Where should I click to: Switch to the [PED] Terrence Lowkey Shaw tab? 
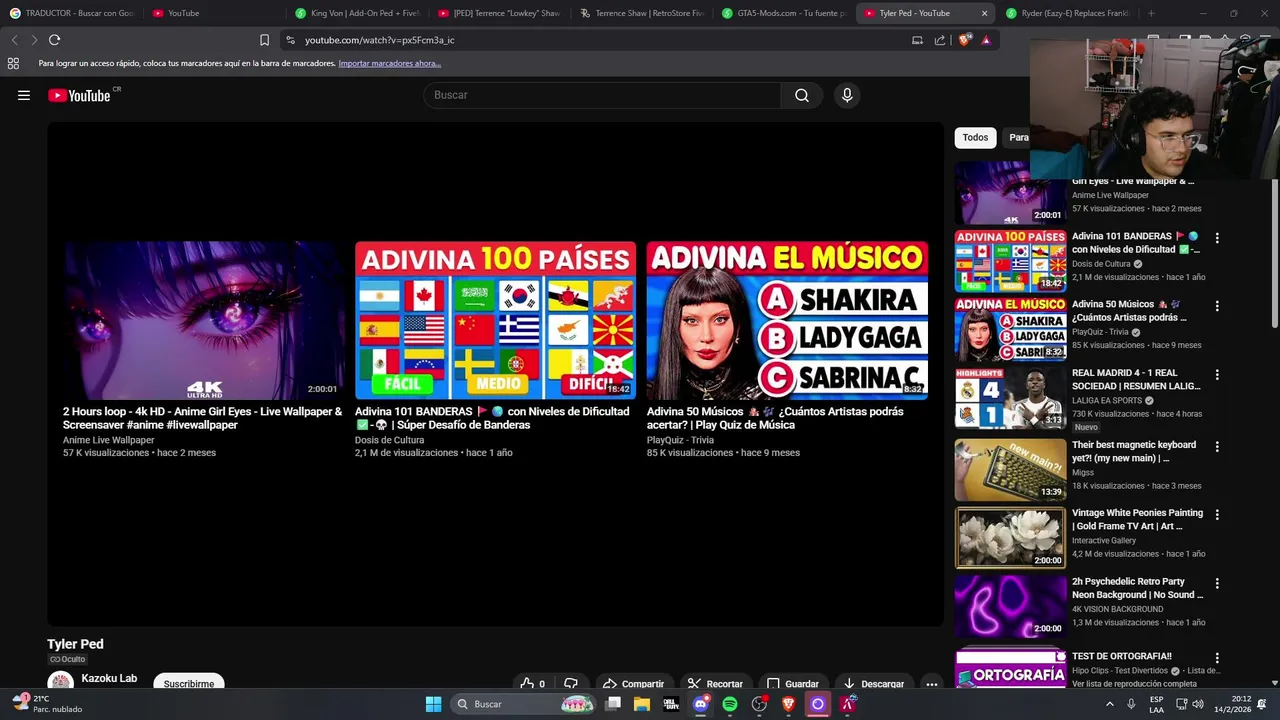pos(500,13)
